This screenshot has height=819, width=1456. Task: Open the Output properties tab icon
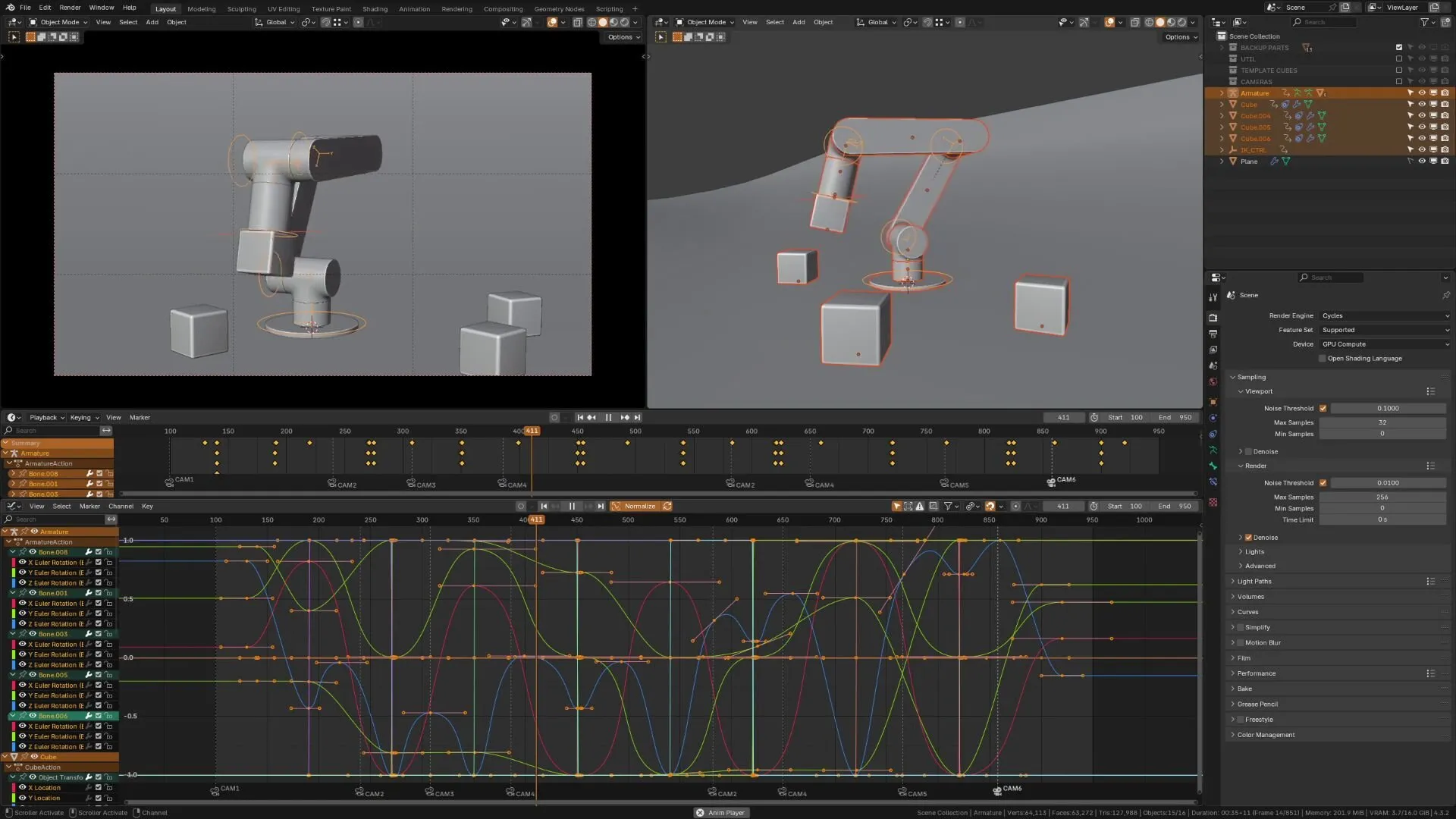coord(1213,334)
